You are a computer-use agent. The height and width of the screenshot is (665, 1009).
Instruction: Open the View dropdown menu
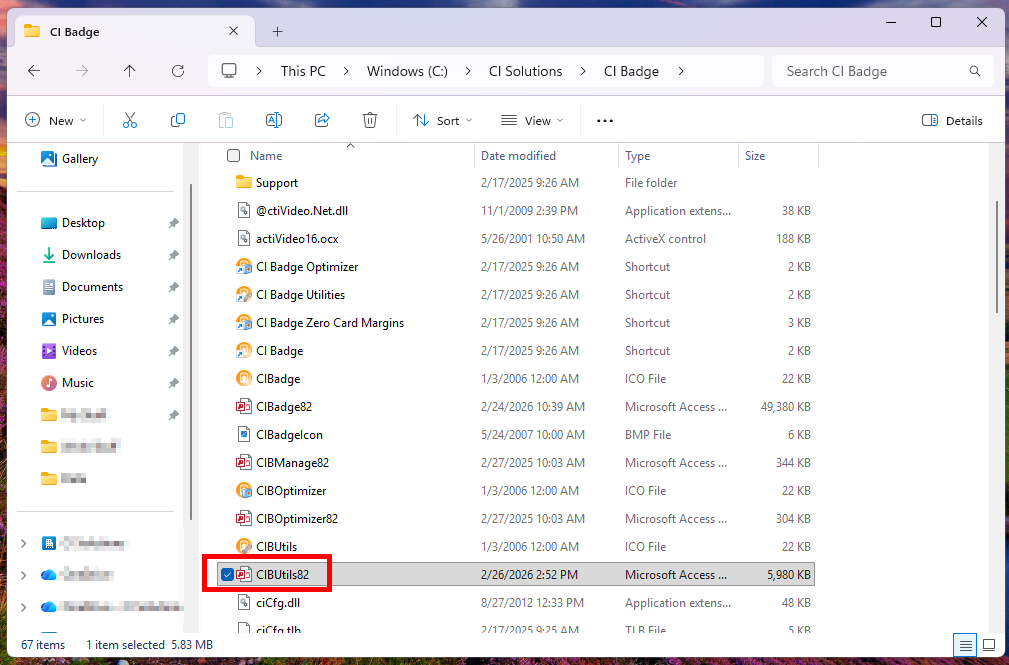(532, 120)
